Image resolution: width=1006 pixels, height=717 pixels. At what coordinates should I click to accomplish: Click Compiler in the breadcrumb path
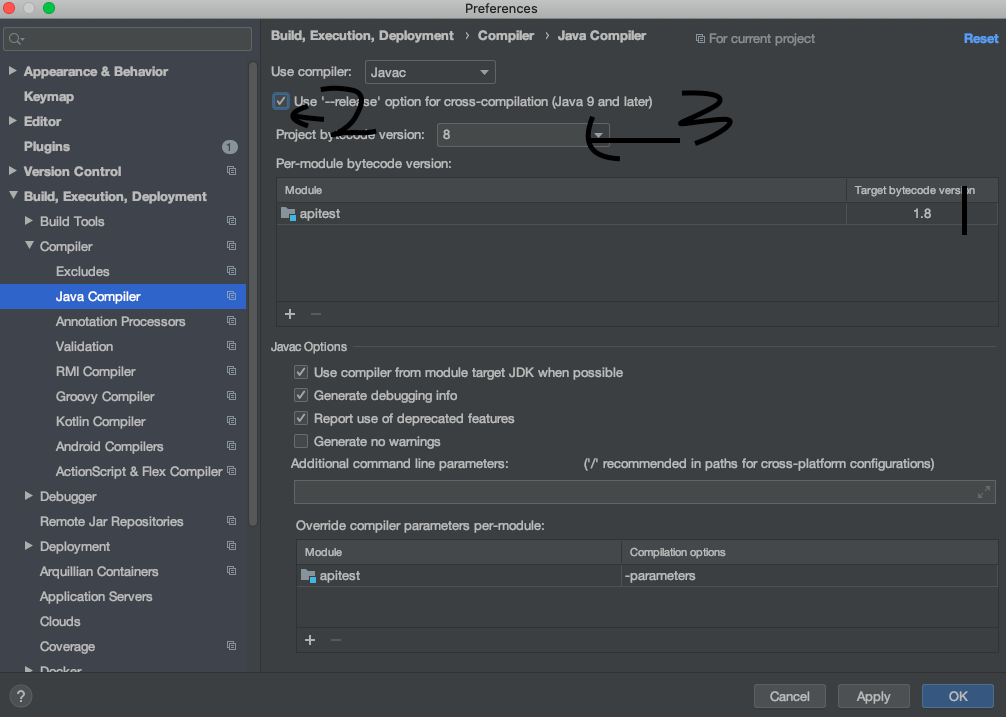506,36
